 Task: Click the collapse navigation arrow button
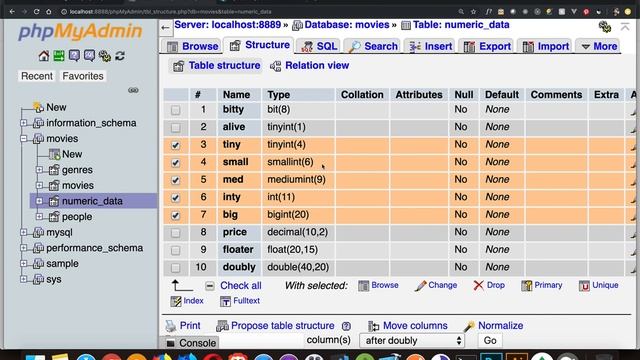165,28
